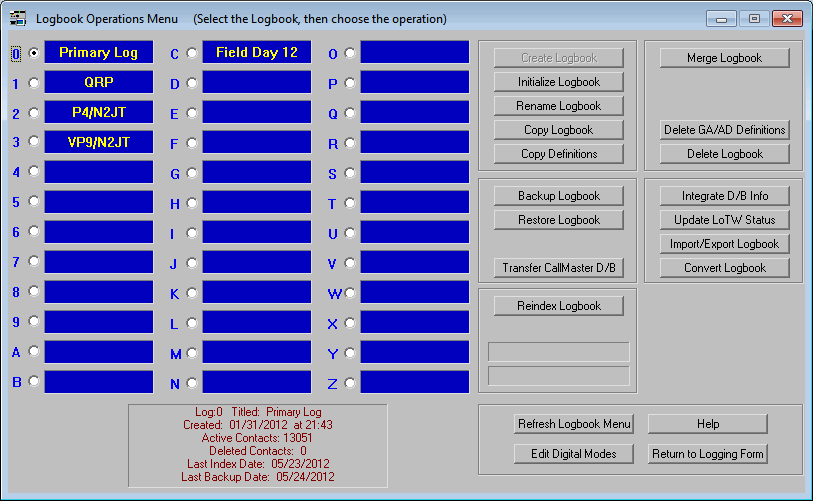Open Import/Export Logbook
This screenshot has width=813, height=501.
pyautogui.click(x=724, y=244)
